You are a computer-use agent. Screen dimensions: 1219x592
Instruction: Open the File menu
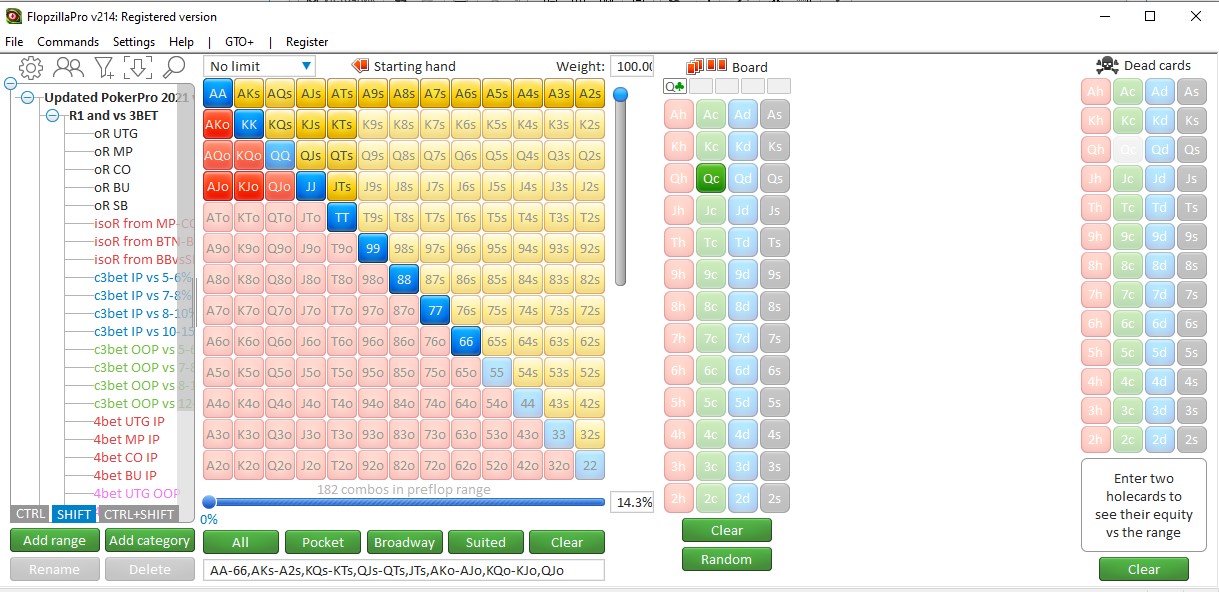14,42
